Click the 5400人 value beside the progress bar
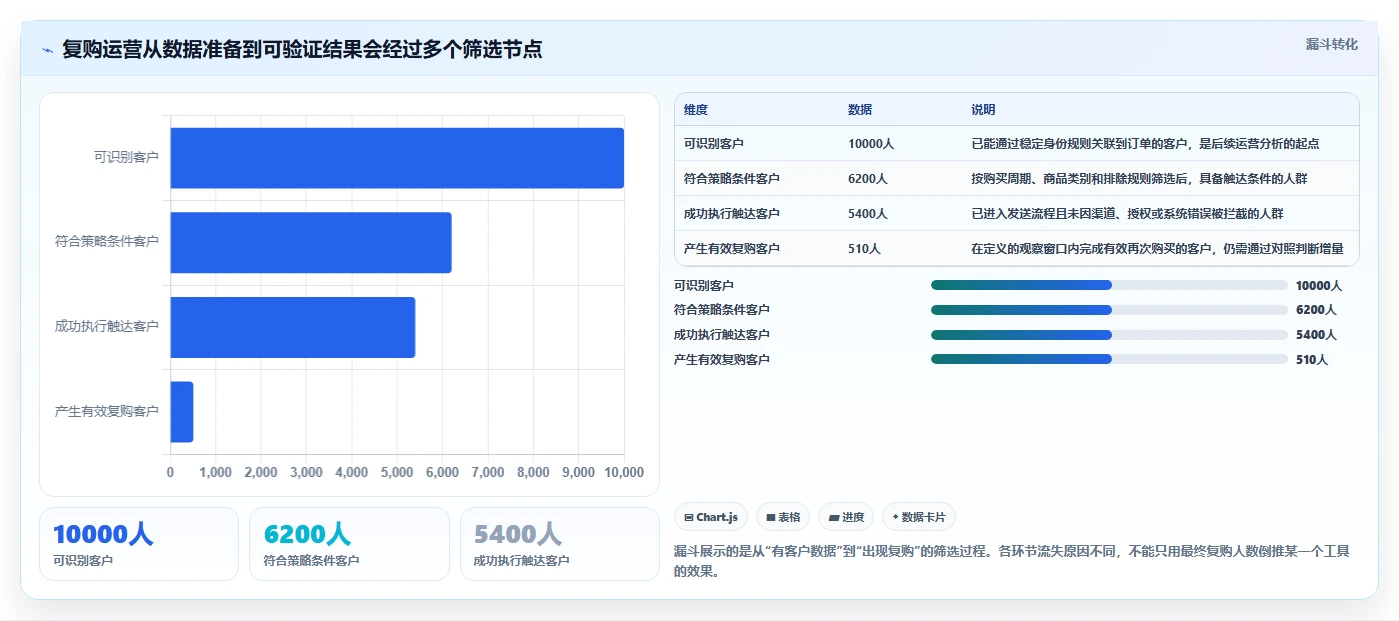The height and width of the screenshot is (621, 1399). pos(1316,335)
